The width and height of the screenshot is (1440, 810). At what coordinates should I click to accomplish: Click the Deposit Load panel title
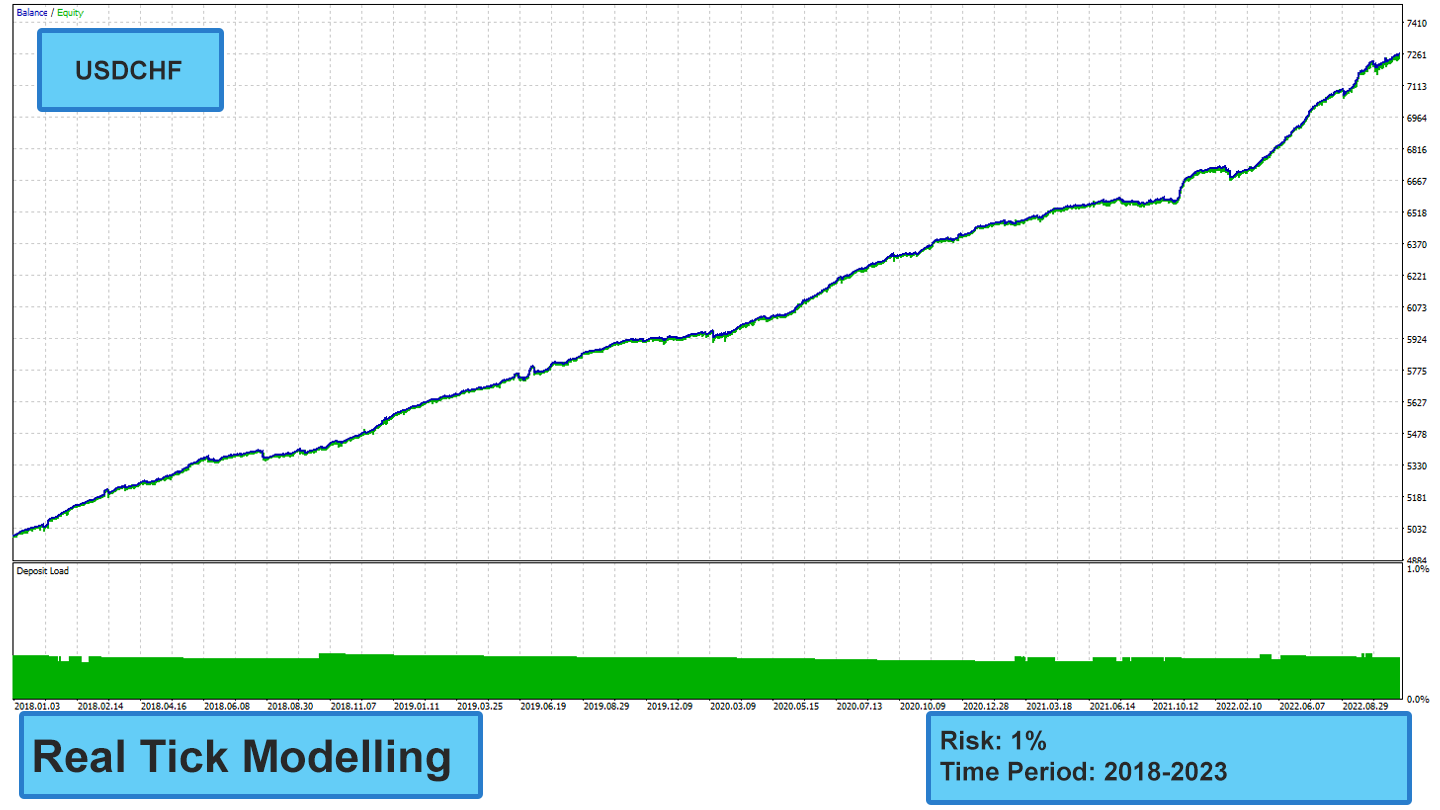tap(43, 571)
